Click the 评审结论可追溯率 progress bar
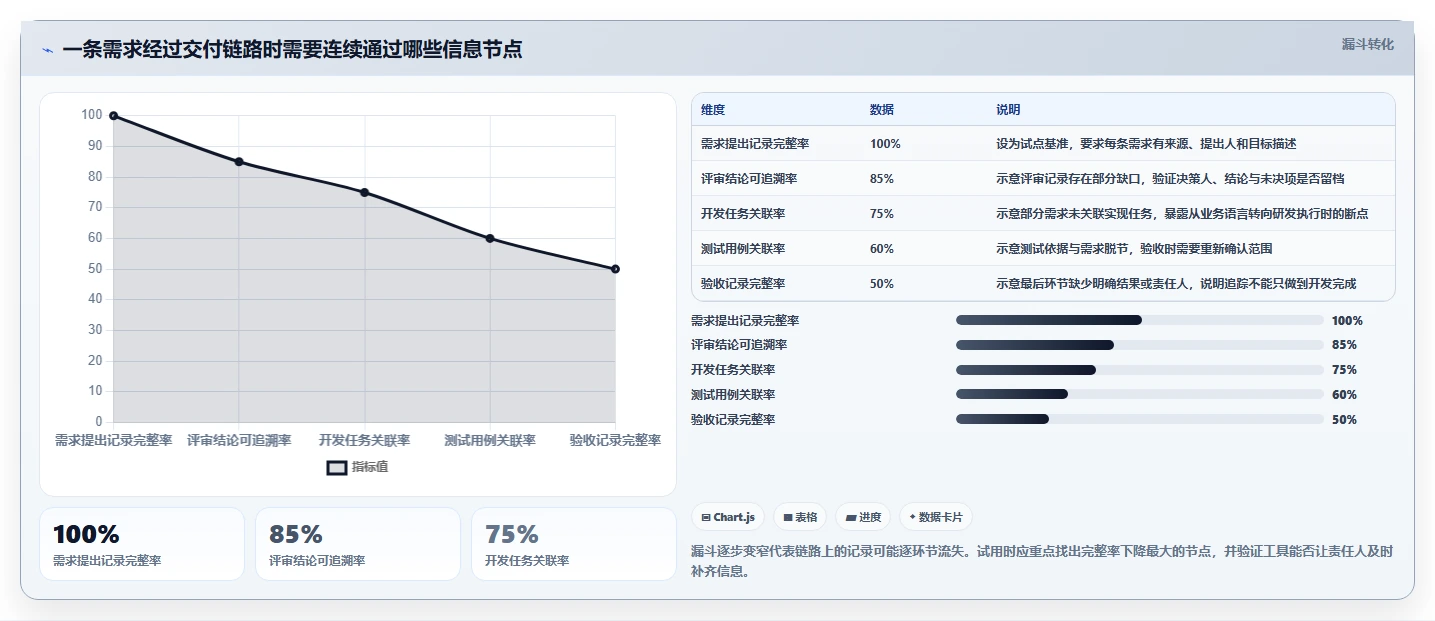This screenshot has height=621, width=1435. 1140,345
